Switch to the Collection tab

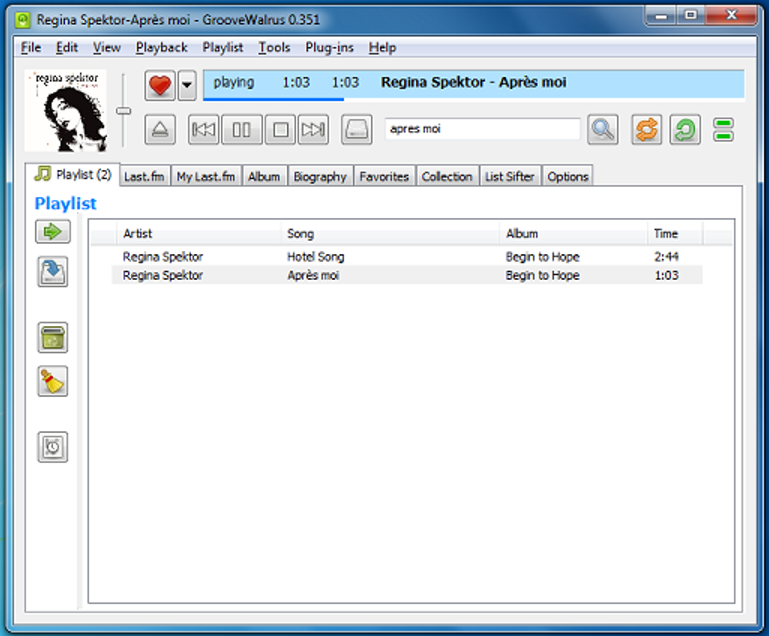[x=447, y=177]
